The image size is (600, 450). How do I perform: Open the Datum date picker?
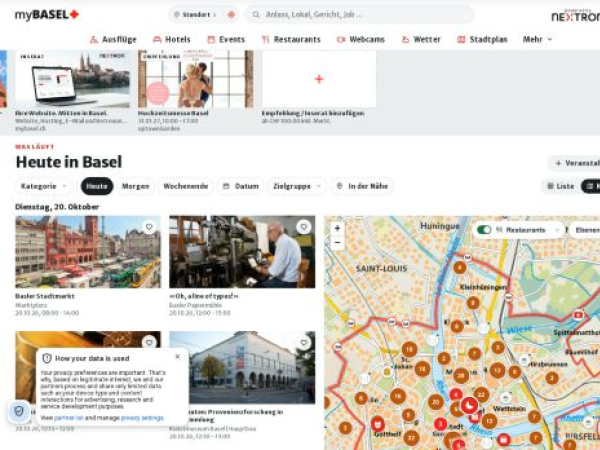[241, 186]
